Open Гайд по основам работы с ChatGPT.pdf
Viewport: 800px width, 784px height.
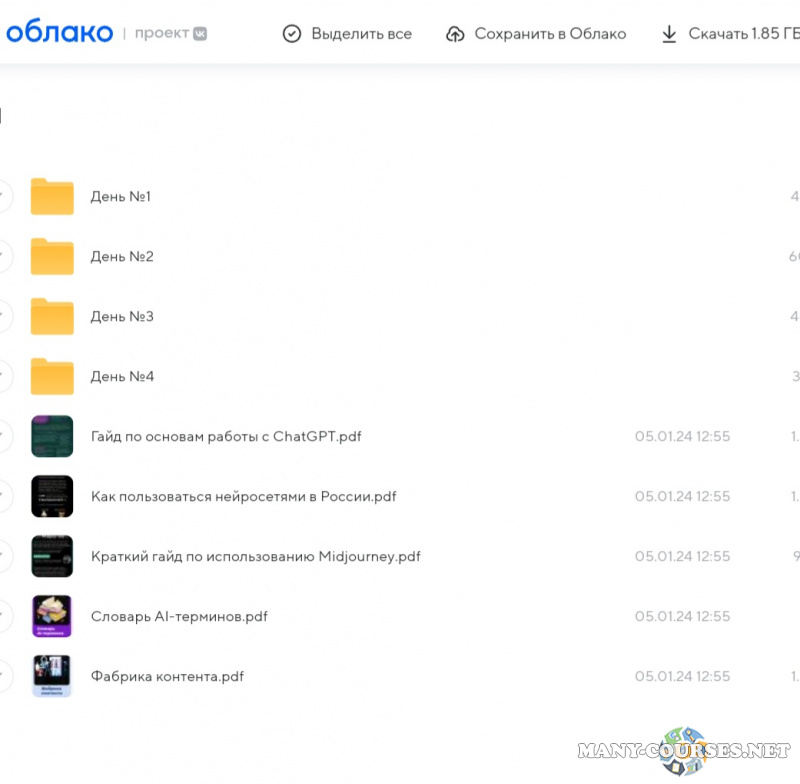226,437
